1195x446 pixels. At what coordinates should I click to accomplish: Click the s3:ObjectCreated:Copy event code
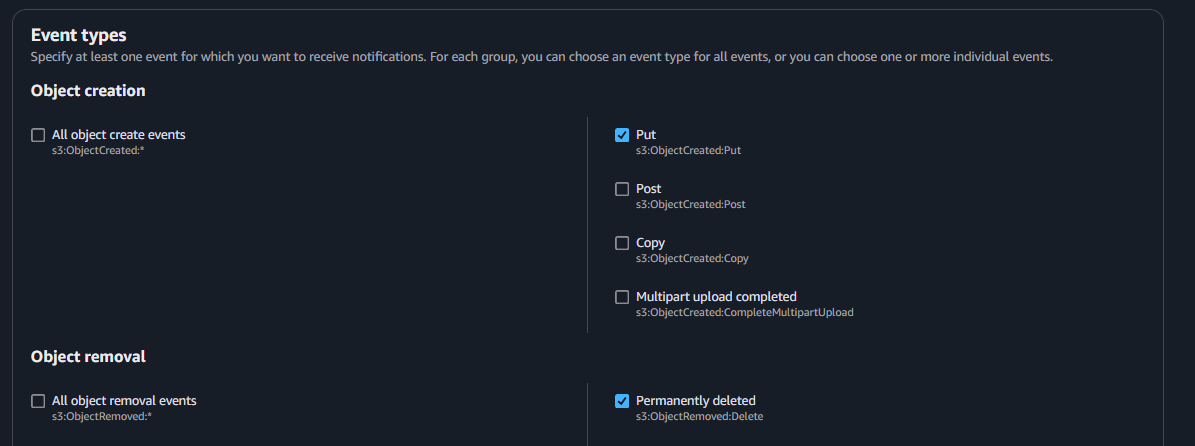pyautogui.click(x=692, y=258)
